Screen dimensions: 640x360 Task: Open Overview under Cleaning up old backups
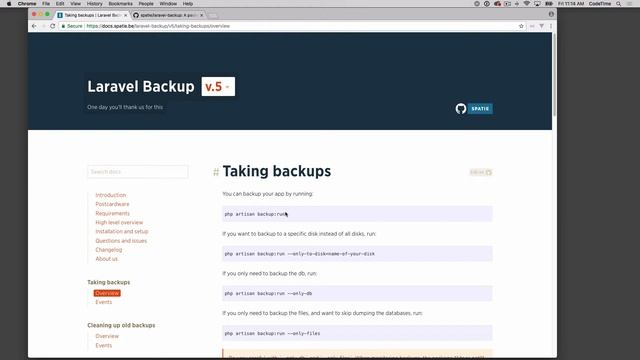click(107, 336)
